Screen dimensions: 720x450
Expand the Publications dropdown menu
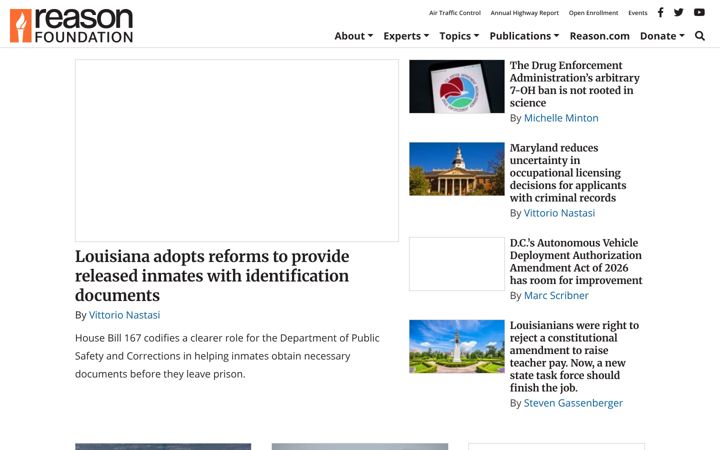coord(524,36)
